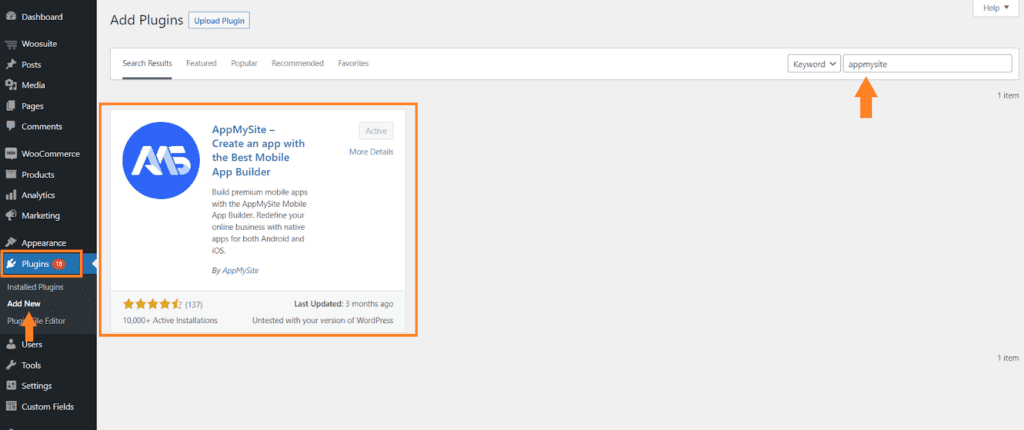Click the WooCommerce icon
Viewport: 1024px width, 430px height.
(10, 154)
